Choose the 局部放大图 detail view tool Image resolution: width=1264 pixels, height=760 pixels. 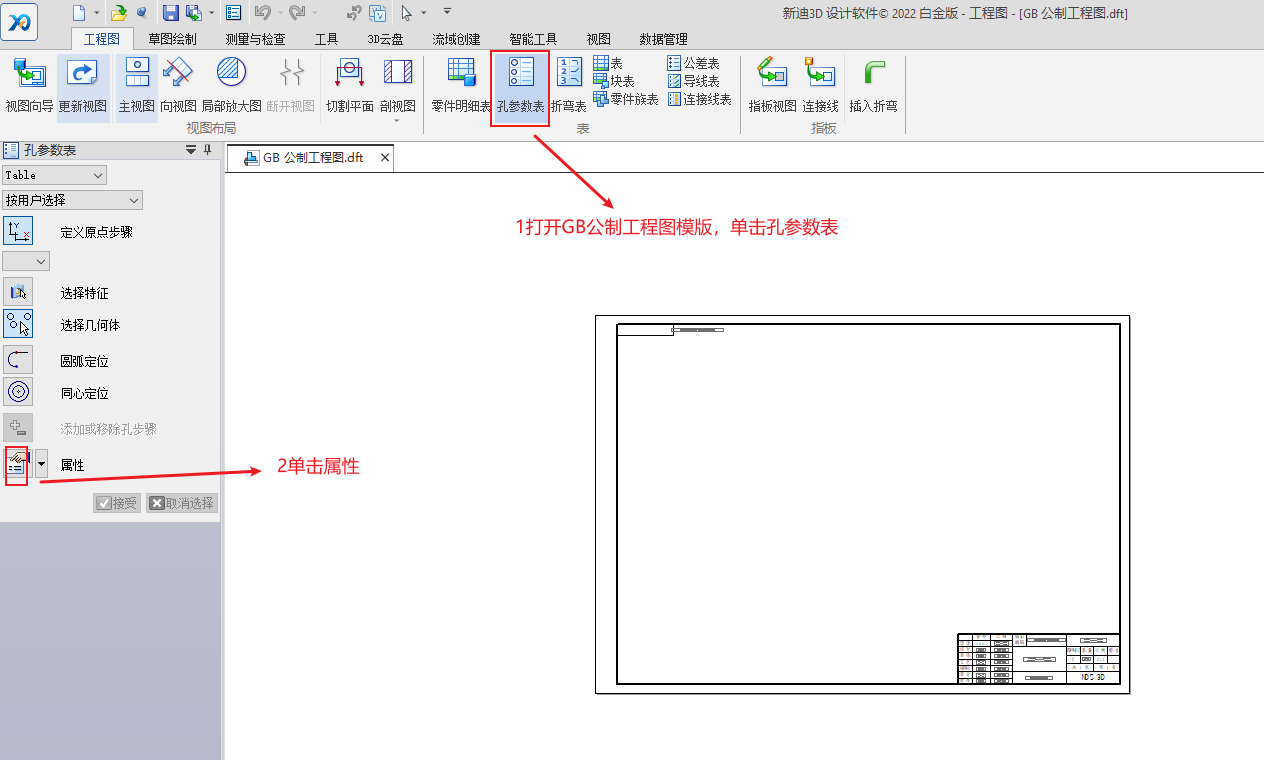click(x=231, y=85)
